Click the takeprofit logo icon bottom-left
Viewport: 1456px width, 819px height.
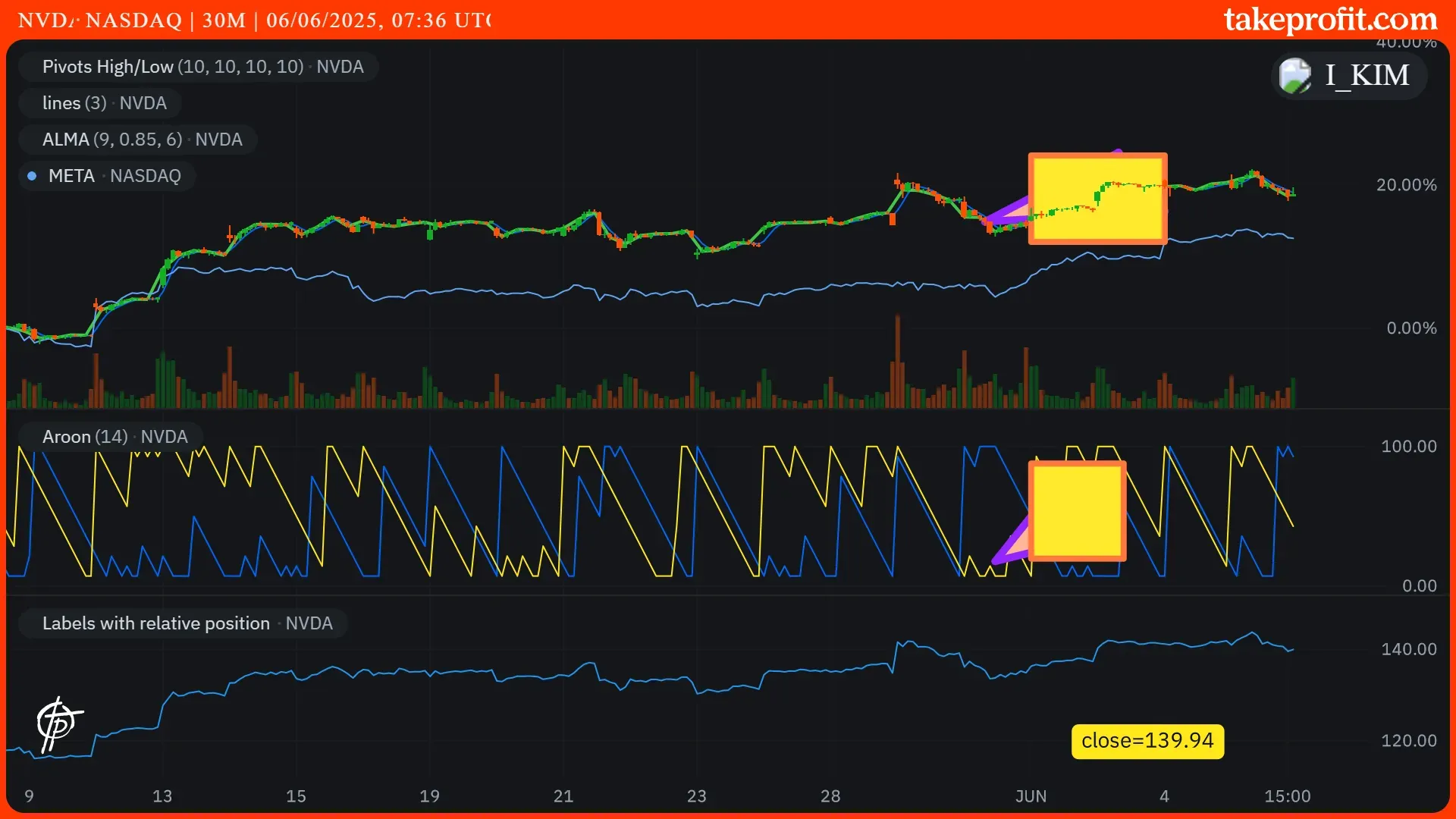[x=58, y=723]
